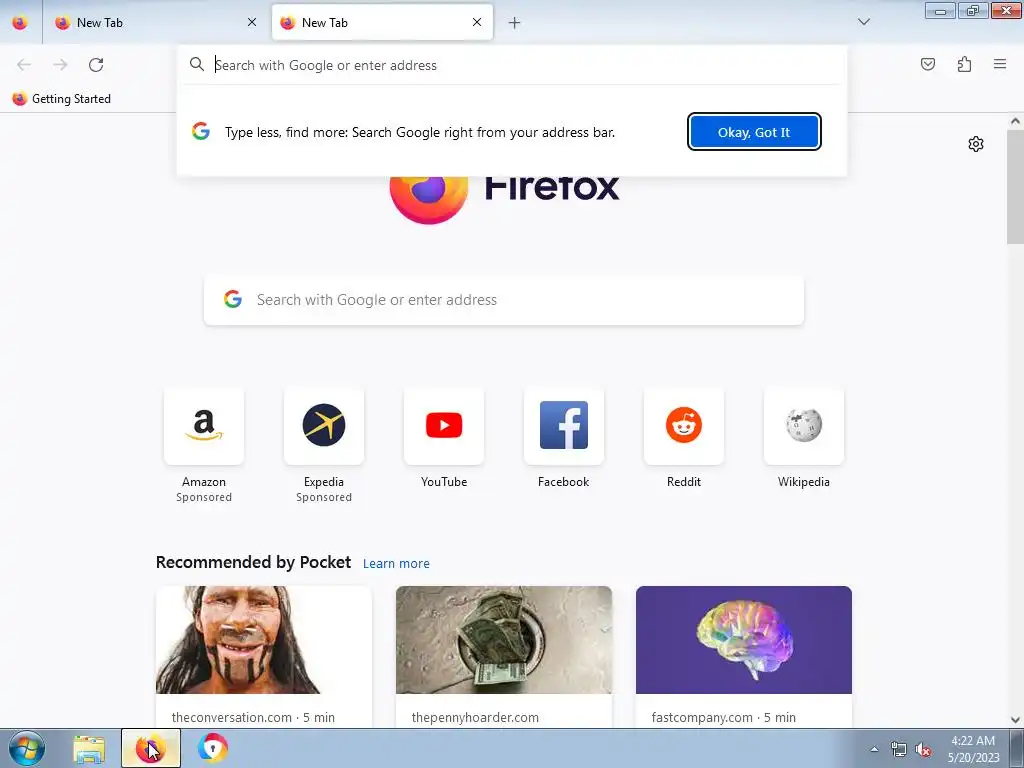The height and width of the screenshot is (768, 1024).
Task: Open the Firefox application menu
Action: (1000, 64)
